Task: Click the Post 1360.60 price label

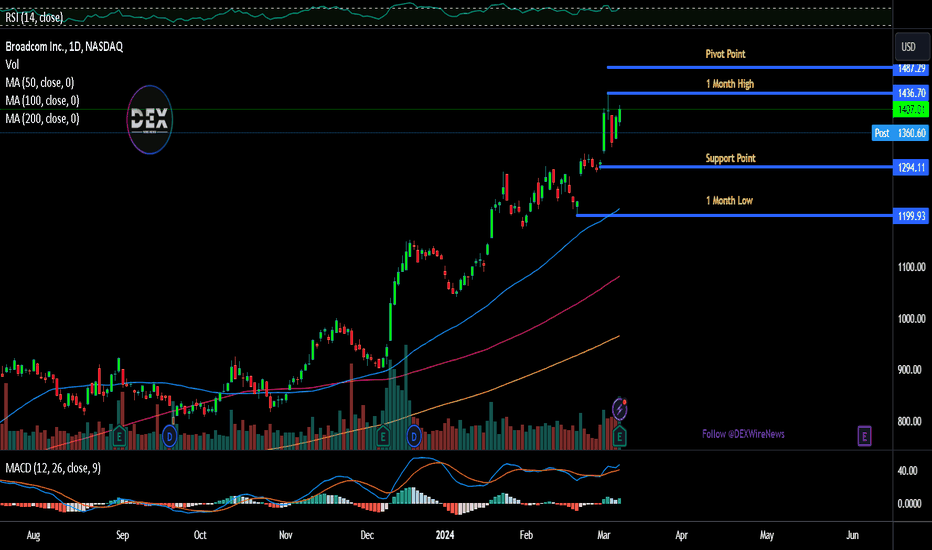Action: [900, 133]
